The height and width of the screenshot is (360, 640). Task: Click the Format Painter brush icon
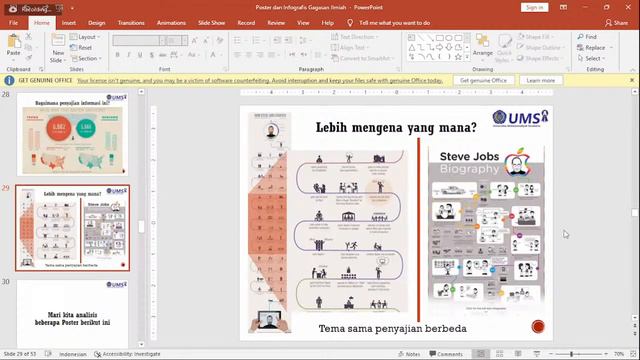coord(28,58)
